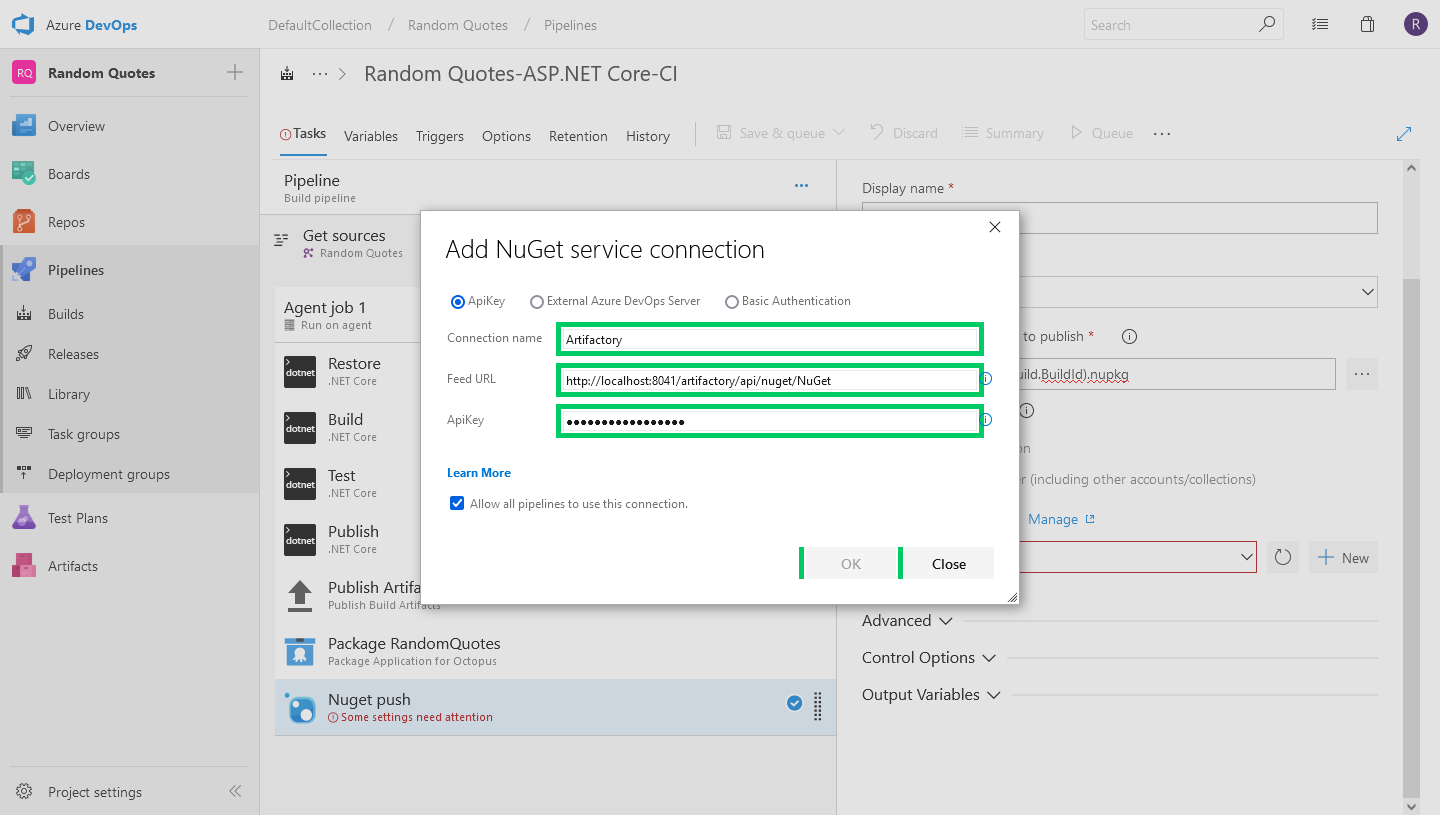This screenshot has height=815, width=1440.
Task: Click the OK button in dialog
Action: click(851, 564)
